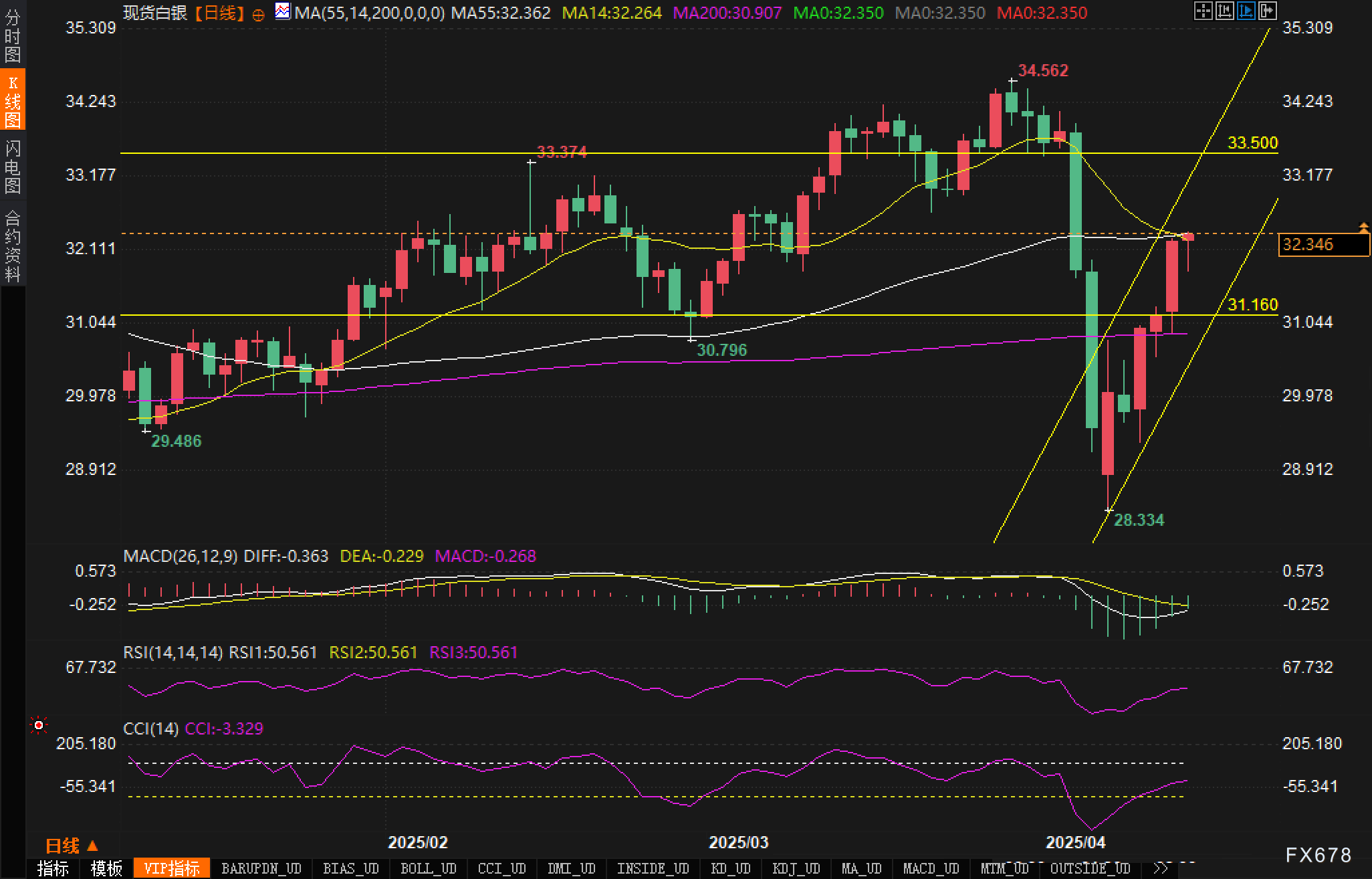The width and height of the screenshot is (1372, 879).
Task: Select the VIP指标 tab
Action: pos(172,868)
